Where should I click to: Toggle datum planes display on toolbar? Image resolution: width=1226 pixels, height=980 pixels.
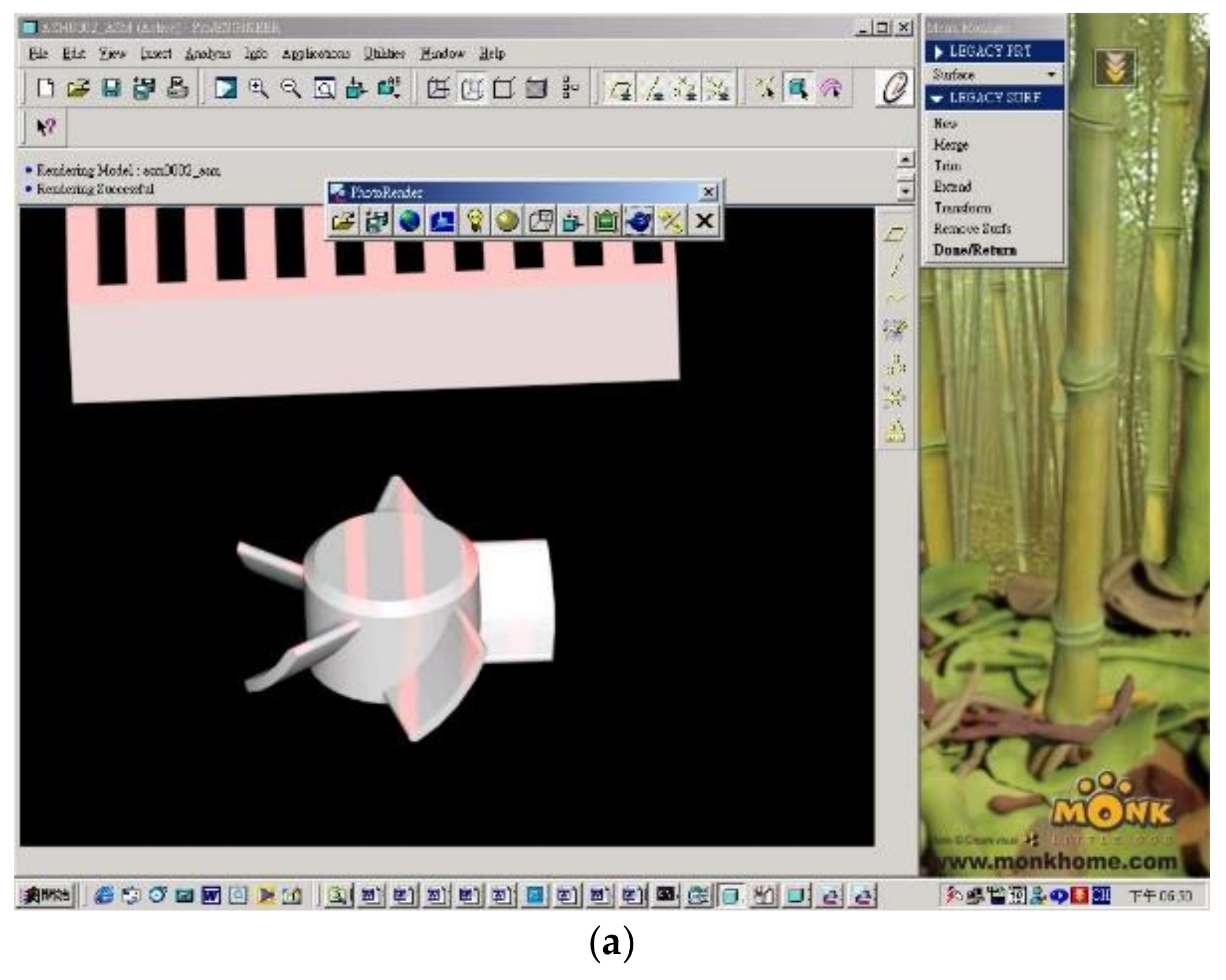click(x=619, y=90)
